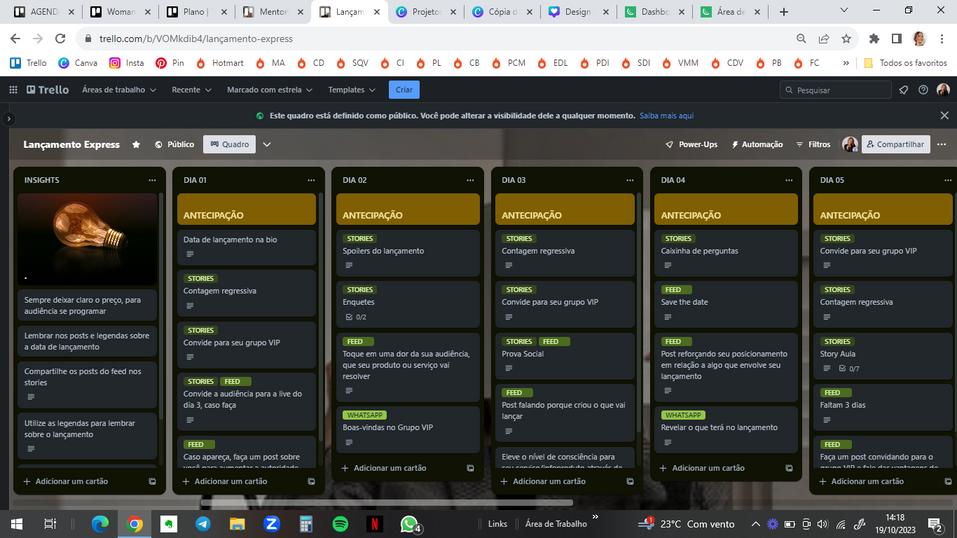Open Trello notifications bell
This screenshot has height=538, width=957.
(x=904, y=90)
